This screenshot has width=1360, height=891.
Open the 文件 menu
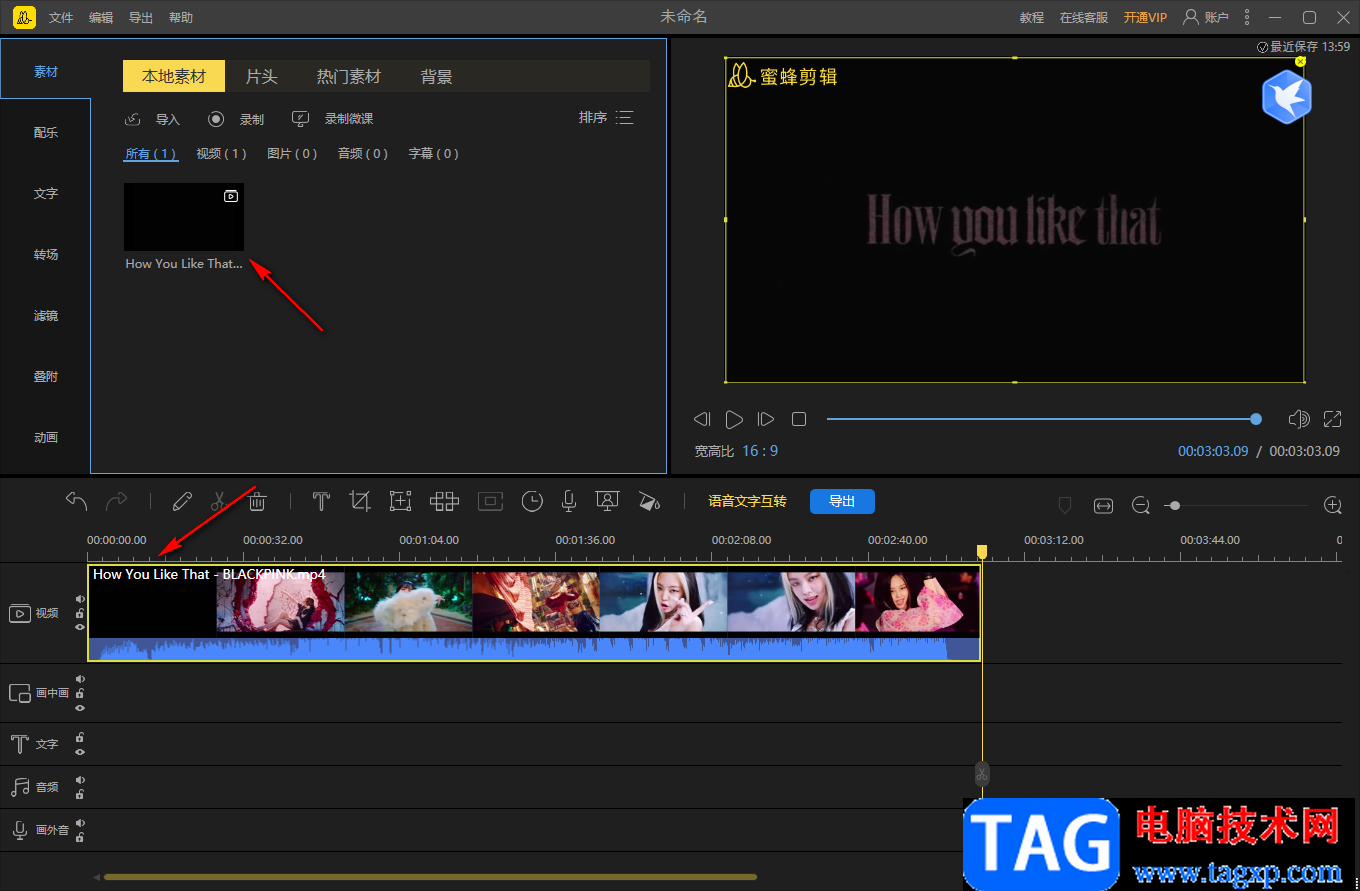pyautogui.click(x=61, y=18)
